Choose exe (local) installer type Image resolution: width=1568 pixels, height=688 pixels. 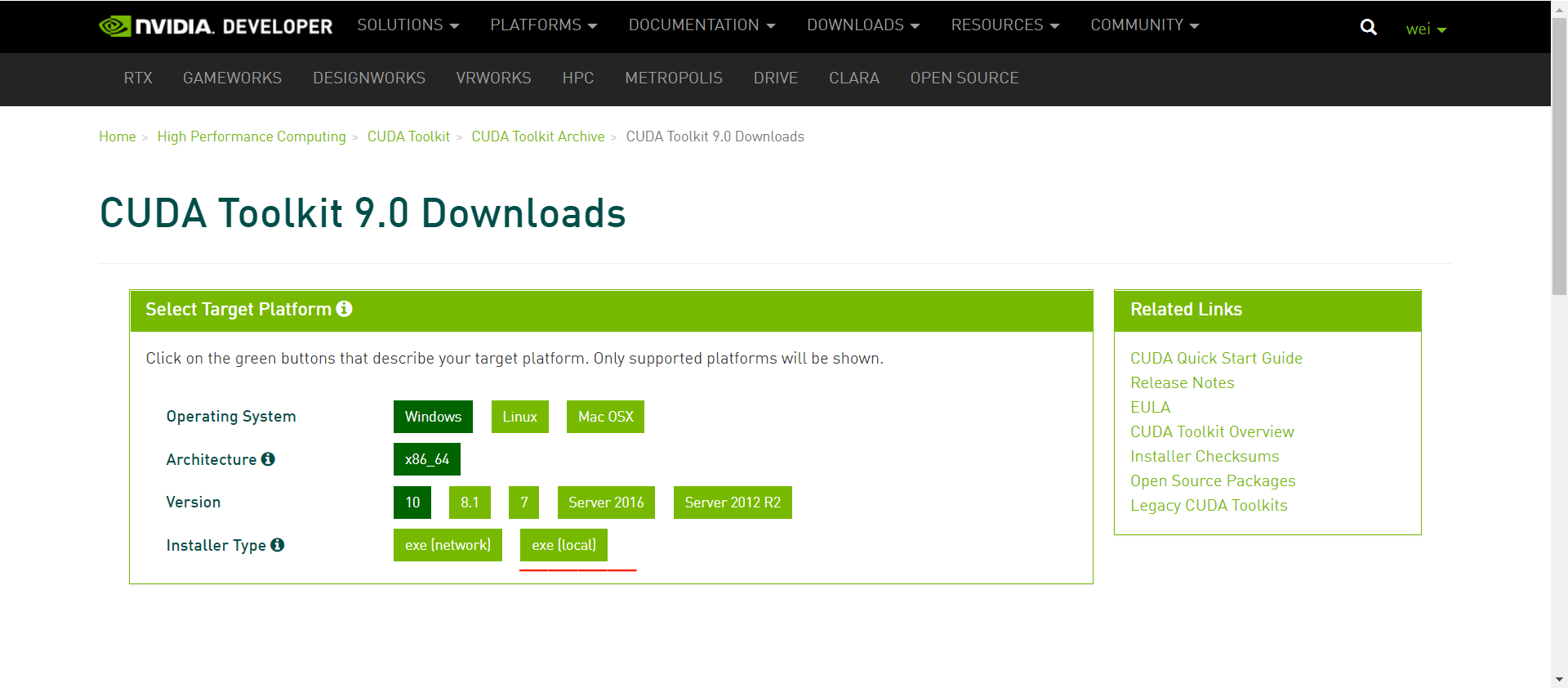pos(563,545)
